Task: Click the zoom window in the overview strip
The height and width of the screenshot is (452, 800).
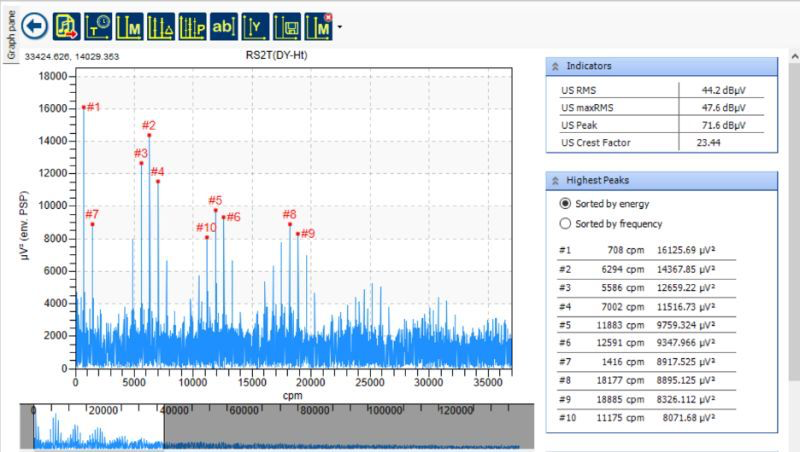Action: click(98, 428)
